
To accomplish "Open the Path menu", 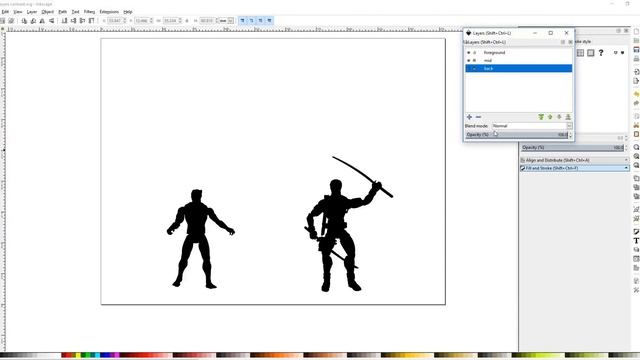I will pos(62,12).
